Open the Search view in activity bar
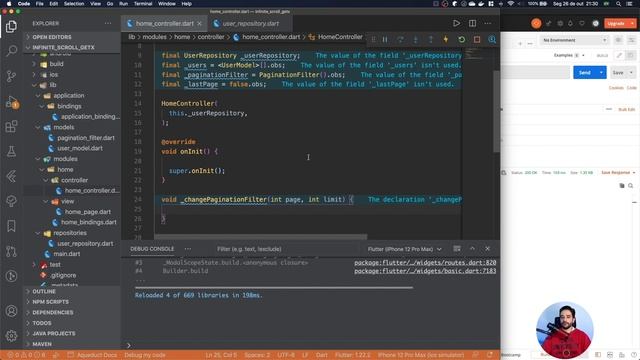The image size is (640, 360). point(11,51)
